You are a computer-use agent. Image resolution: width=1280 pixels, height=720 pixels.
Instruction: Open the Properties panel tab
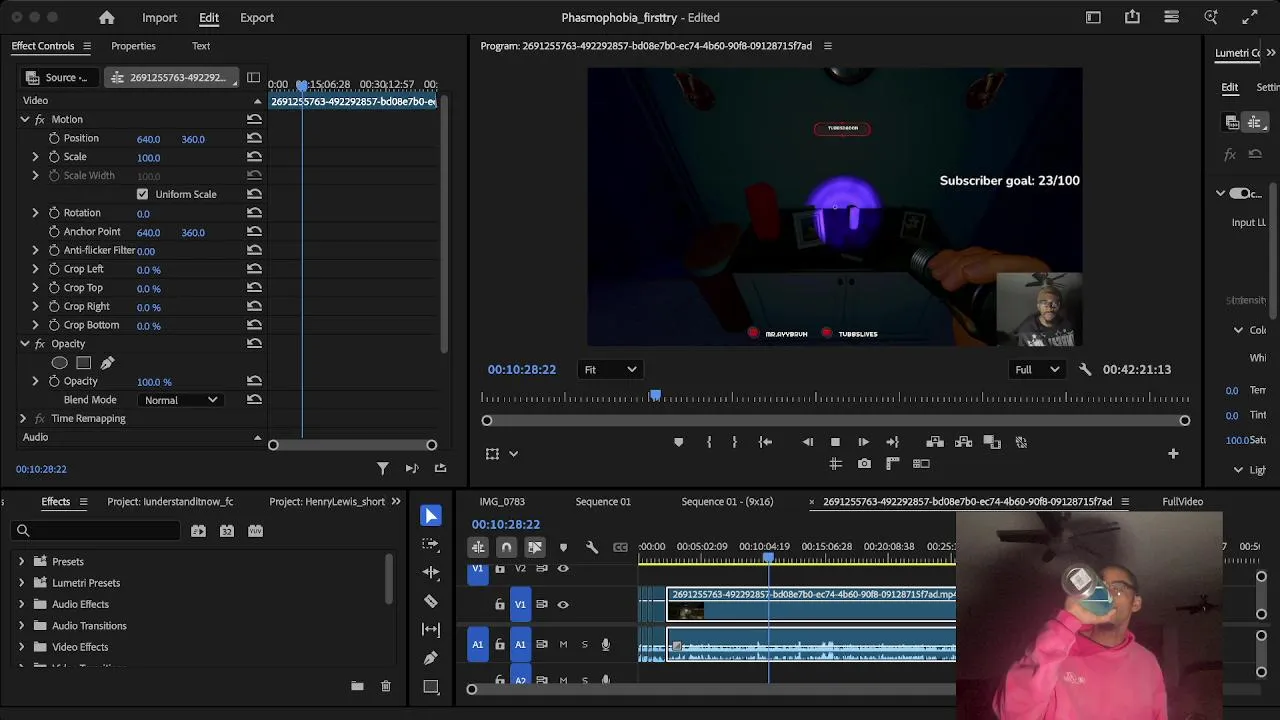(133, 46)
